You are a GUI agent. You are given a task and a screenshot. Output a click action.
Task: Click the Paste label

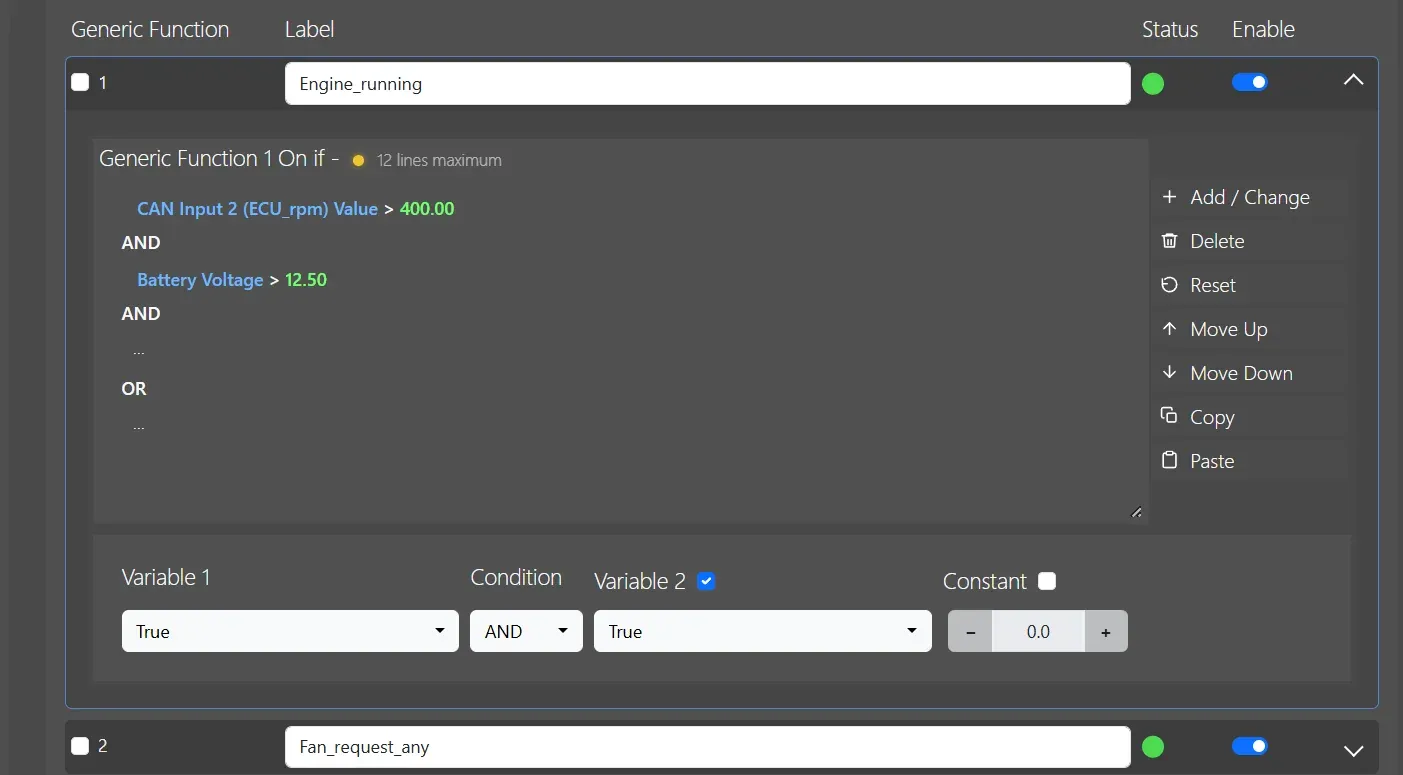coord(1212,461)
